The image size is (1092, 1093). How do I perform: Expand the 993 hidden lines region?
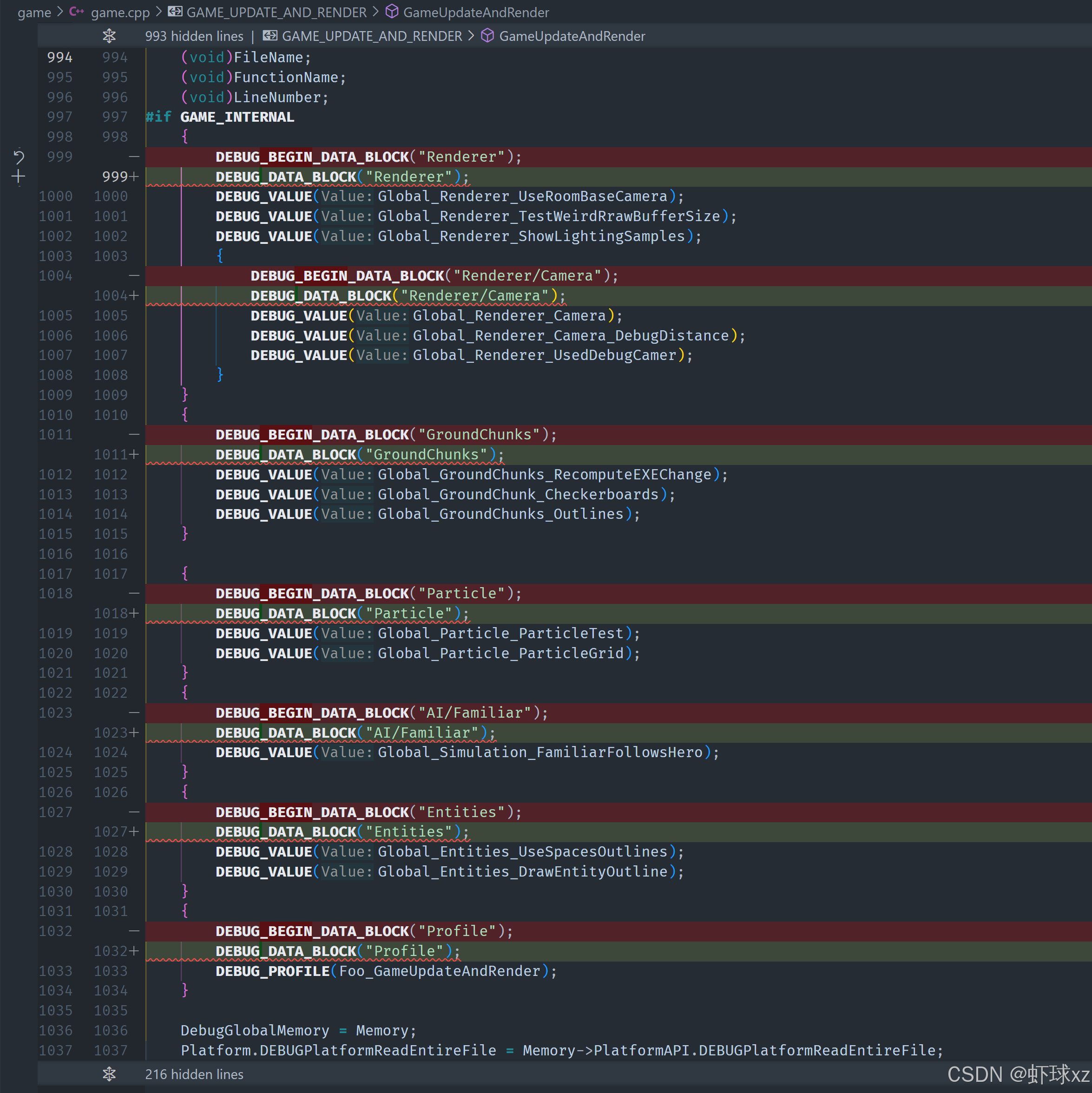[194, 36]
